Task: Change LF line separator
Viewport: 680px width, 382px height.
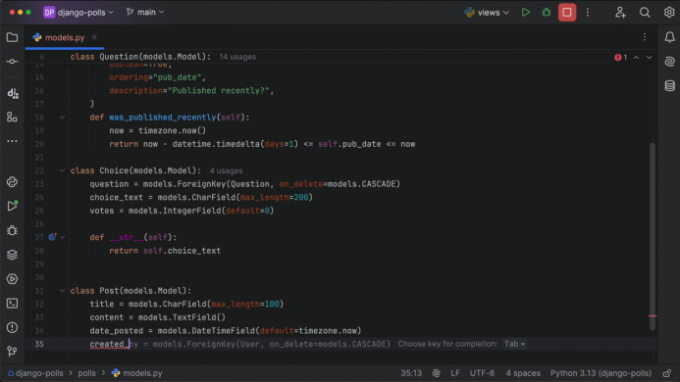Action: (455, 373)
